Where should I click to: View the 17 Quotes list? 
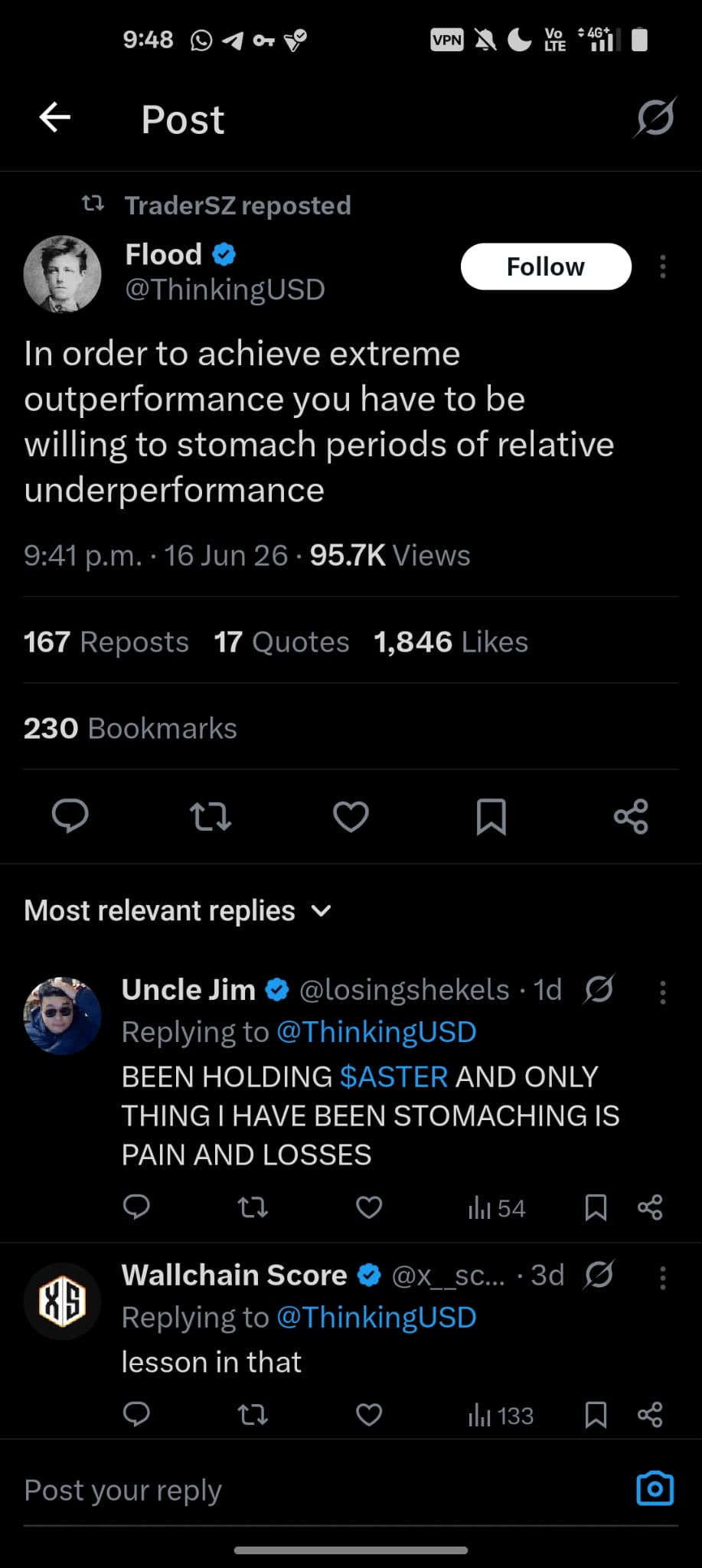(x=282, y=642)
